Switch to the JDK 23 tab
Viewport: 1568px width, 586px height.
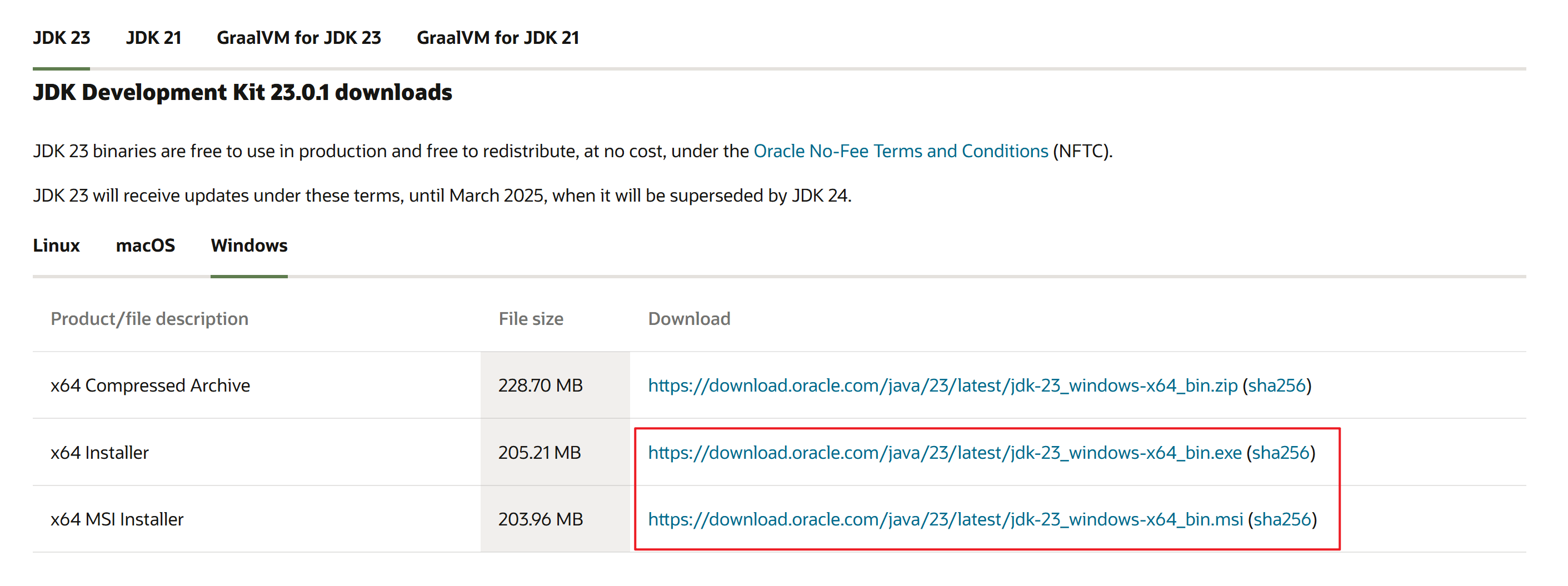(62, 38)
